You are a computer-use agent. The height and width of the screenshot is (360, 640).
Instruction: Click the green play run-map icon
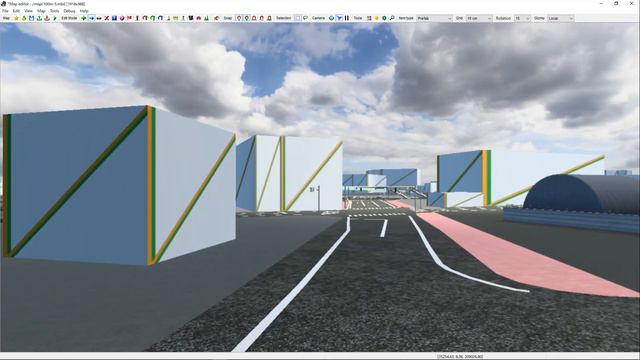coord(55,18)
